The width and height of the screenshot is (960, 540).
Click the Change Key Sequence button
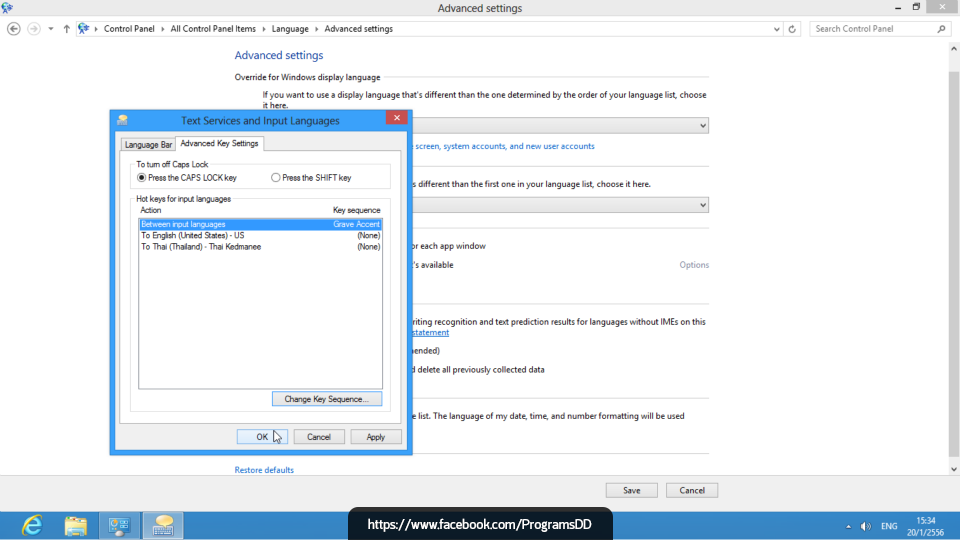[x=326, y=399]
